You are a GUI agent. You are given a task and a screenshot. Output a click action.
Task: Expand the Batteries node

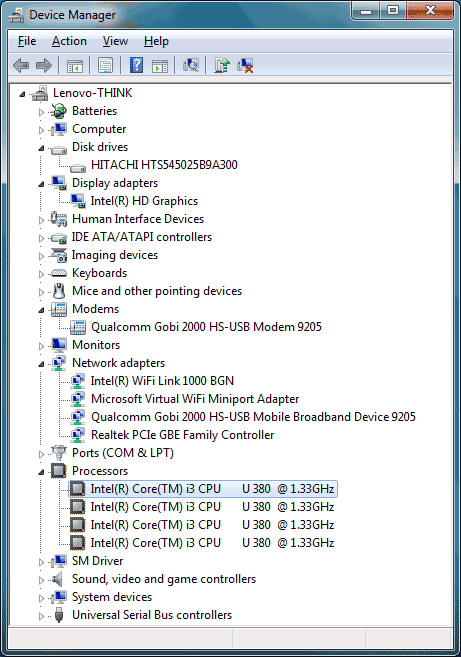pyautogui.click(x=41, y=112)
